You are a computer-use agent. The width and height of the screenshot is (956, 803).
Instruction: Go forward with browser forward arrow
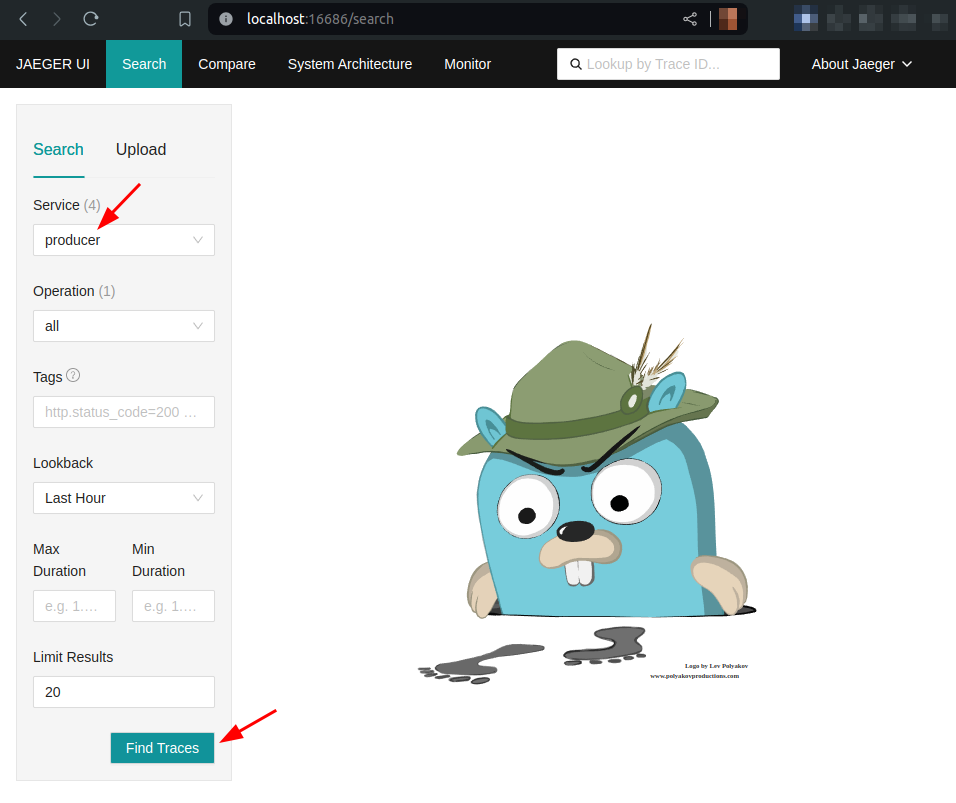click(57, 19)
